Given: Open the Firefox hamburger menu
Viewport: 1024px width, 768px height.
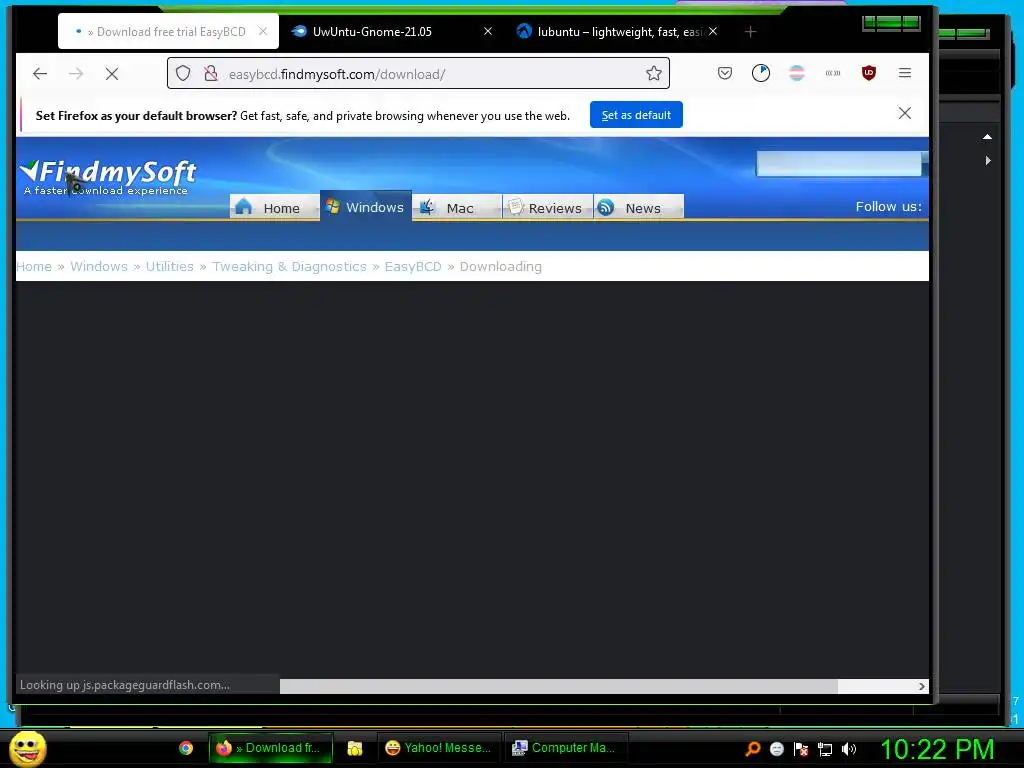Looking at the screenshot, I should tap(904, 73).
